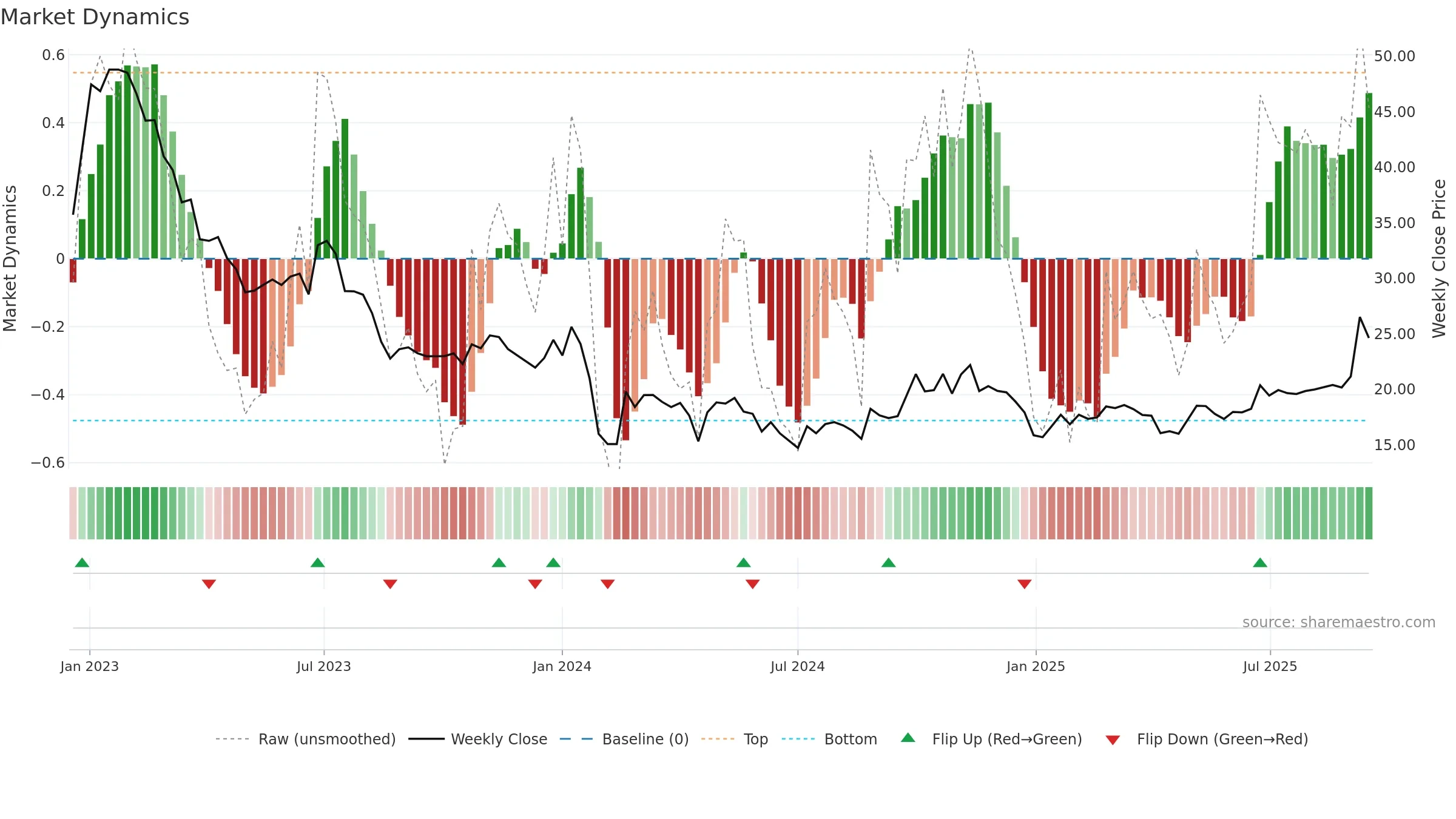Click the −0.4 left axis tick label
Screen dimensions: 1456x819
click(47, 394)
